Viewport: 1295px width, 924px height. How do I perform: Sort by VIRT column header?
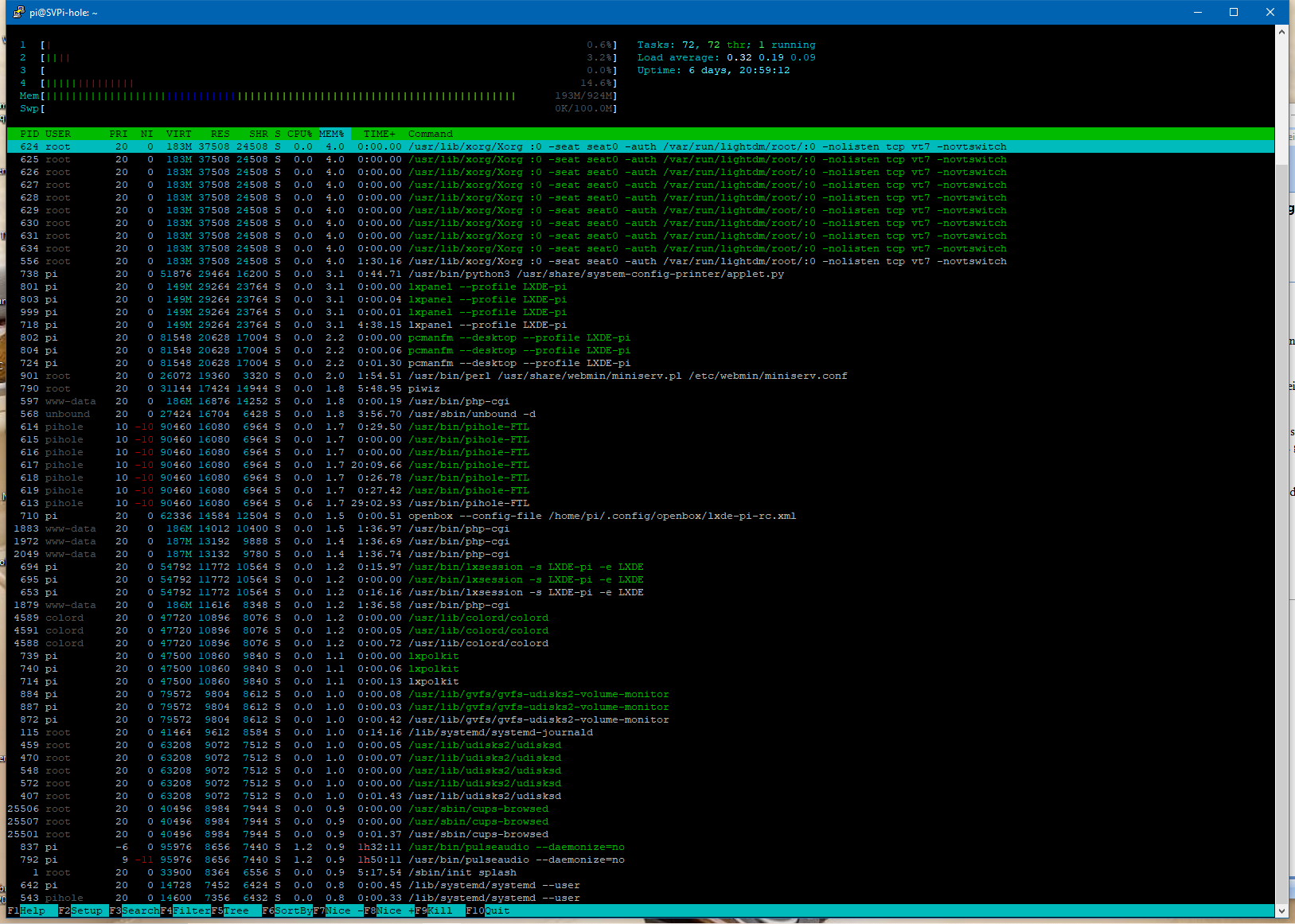179,134
